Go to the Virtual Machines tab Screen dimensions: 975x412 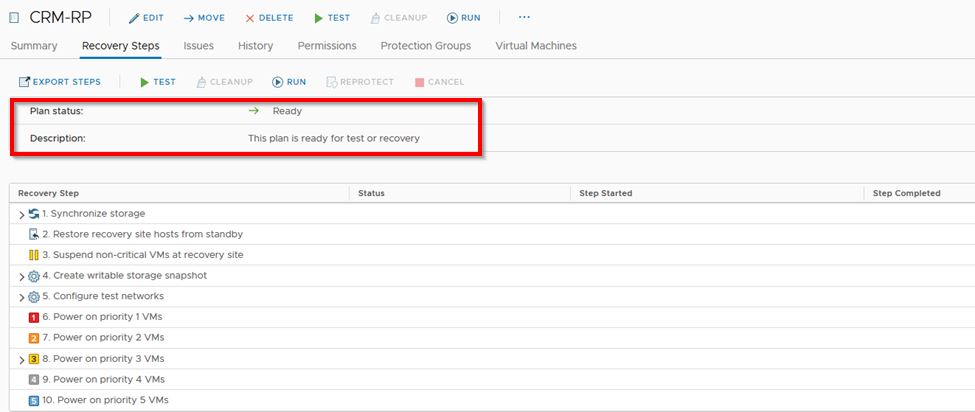pos(535,46)
